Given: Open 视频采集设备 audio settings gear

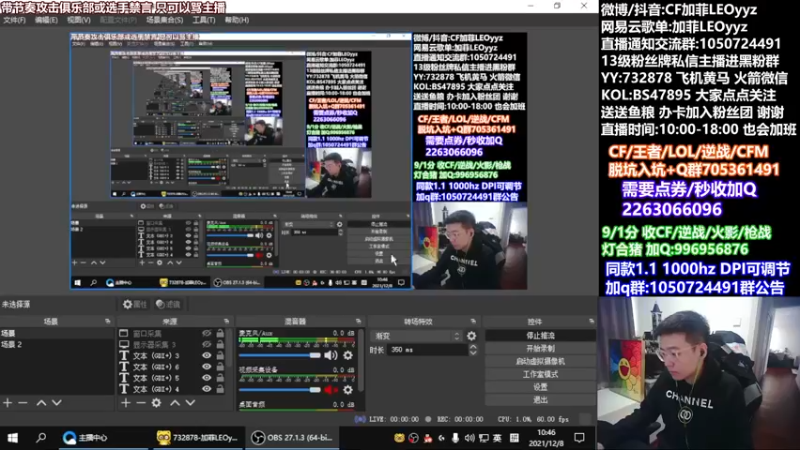Looking at the screenshot, I should [348, 390].
